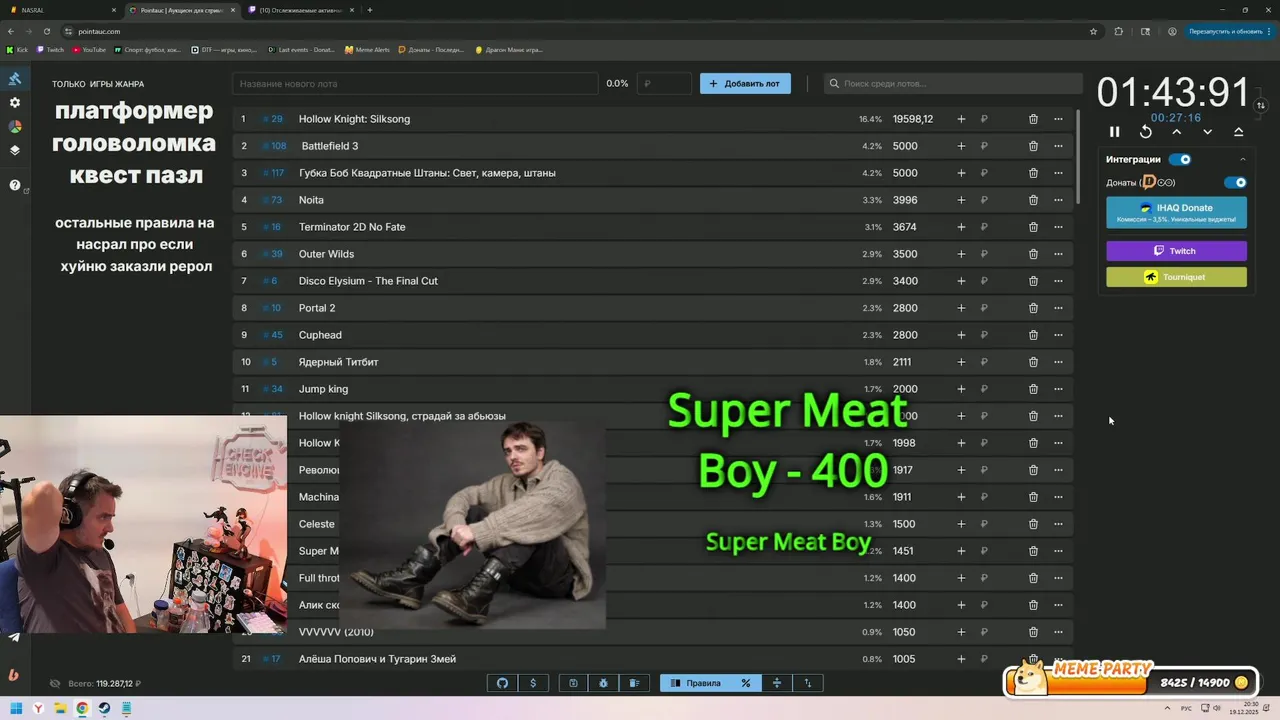The height and width of the screenshot is (720, 1280).
Task: Click the GitHub icon in bottom toolbar
Action: pyautogui.click(x=502, y=683)
